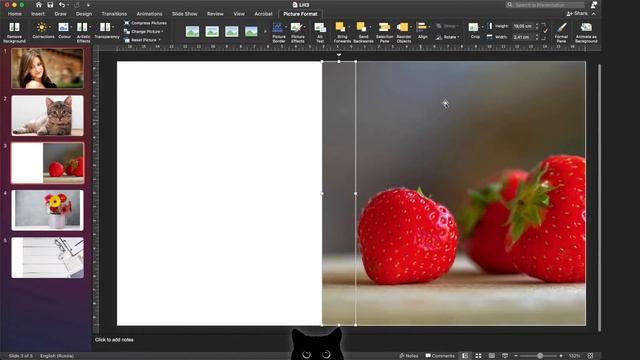Open the Artistic Effects dropdown arrow
The width and height of the screenshot is (640, 360).
pos(90,27)
